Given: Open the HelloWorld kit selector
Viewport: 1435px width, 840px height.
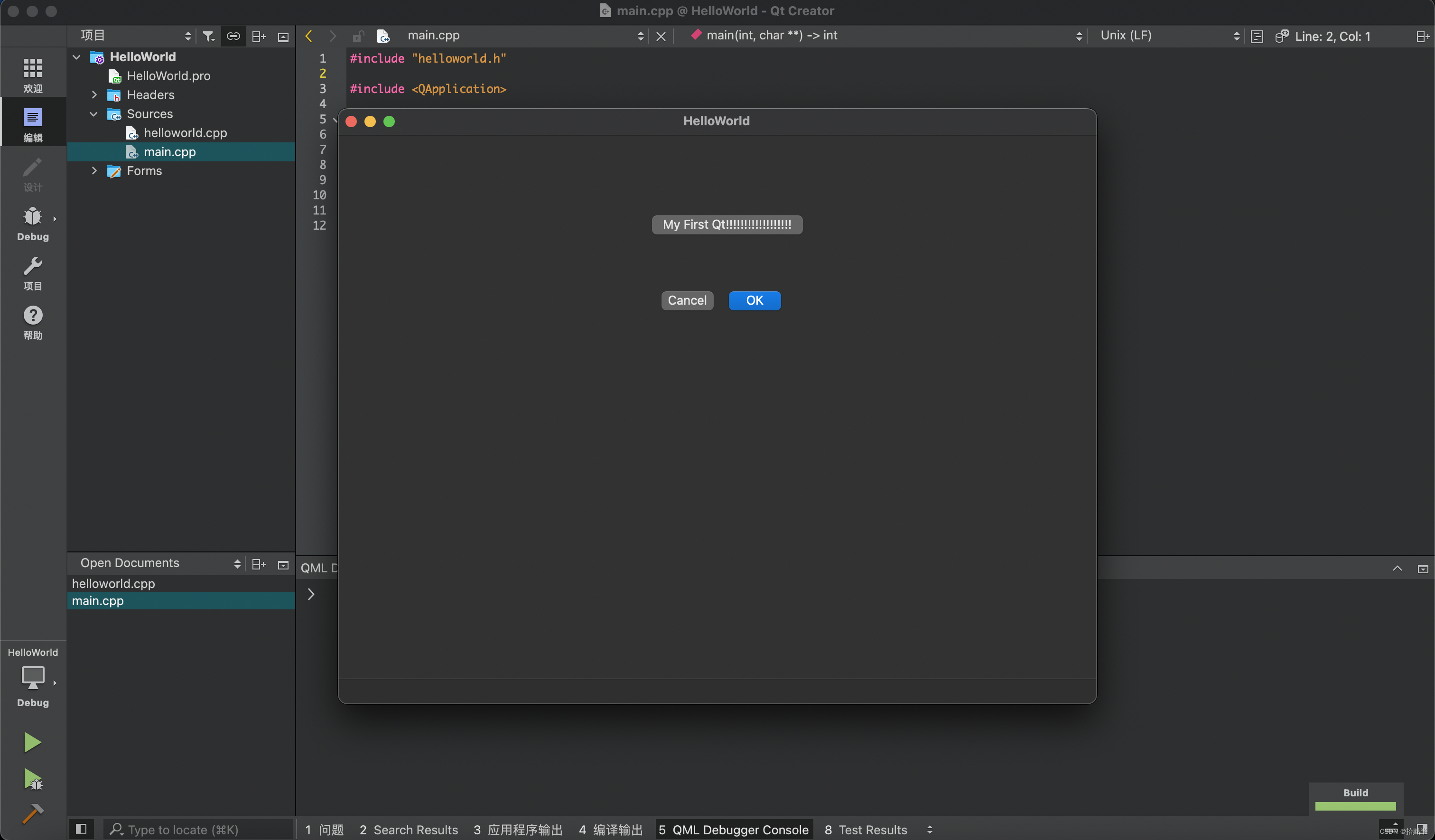Looking at the screenshot, I should coord(32,677).
